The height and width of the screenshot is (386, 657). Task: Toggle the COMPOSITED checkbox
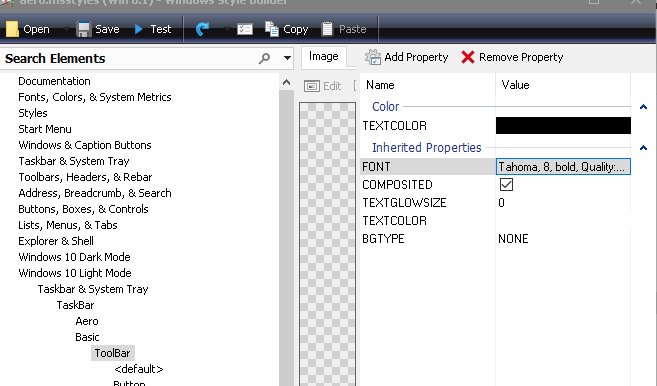coord(506,184)
